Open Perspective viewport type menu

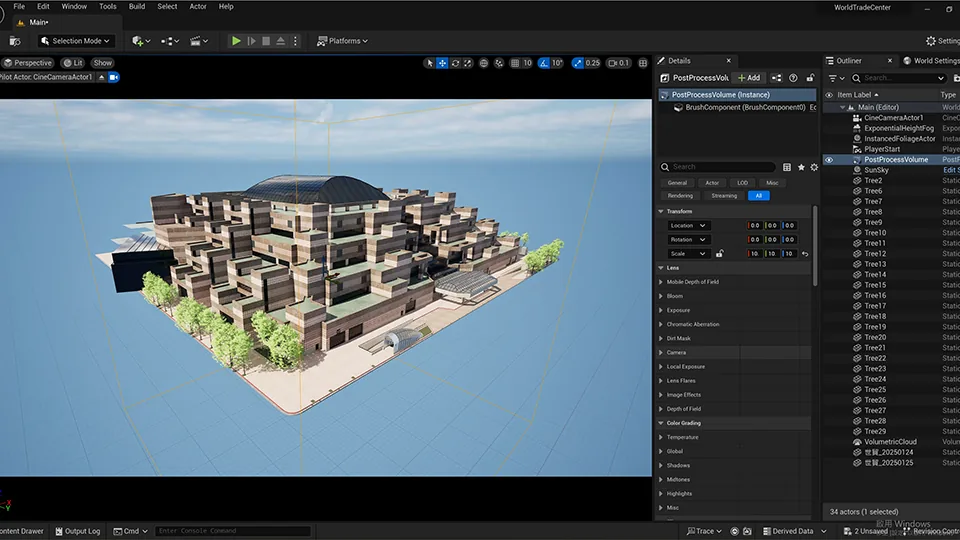point(28,63)
